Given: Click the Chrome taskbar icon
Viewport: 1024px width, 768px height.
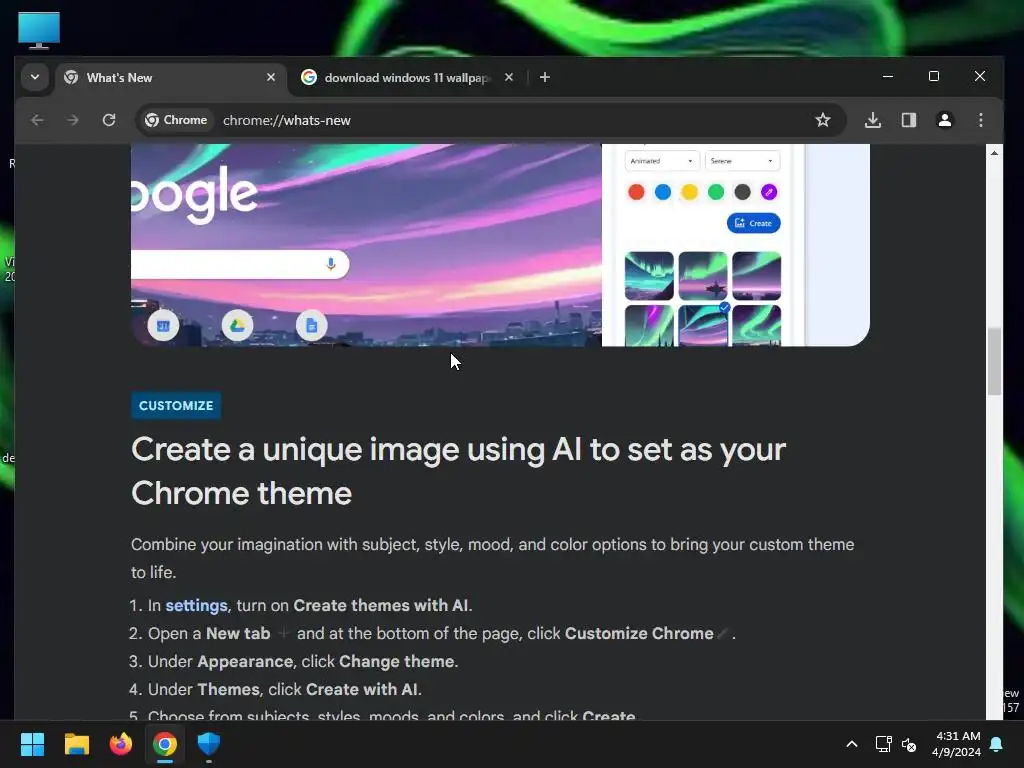Looking at the screenshot, I should tap(165, 744).
